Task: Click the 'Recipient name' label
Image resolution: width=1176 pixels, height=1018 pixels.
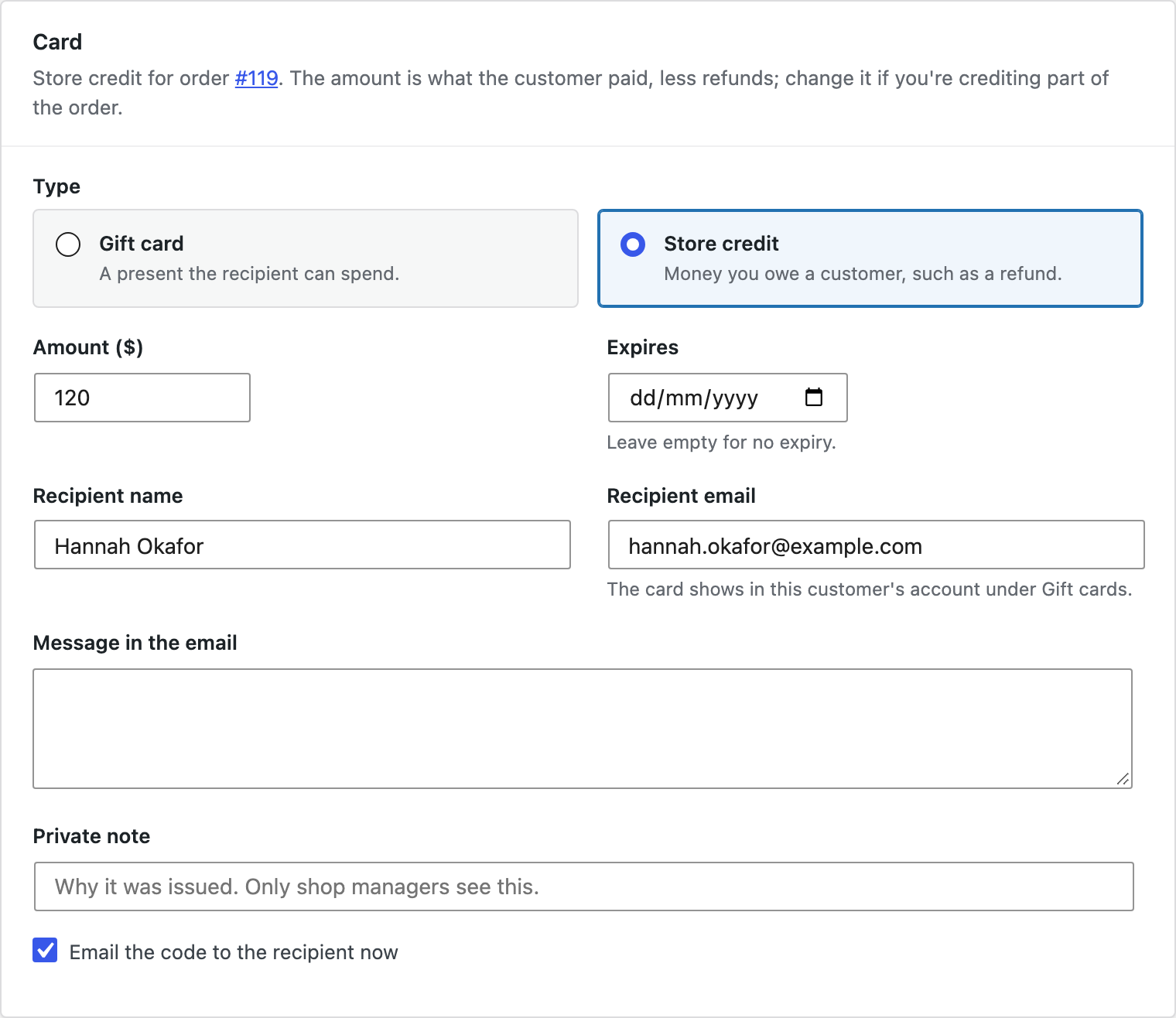Action: point(108,496)
